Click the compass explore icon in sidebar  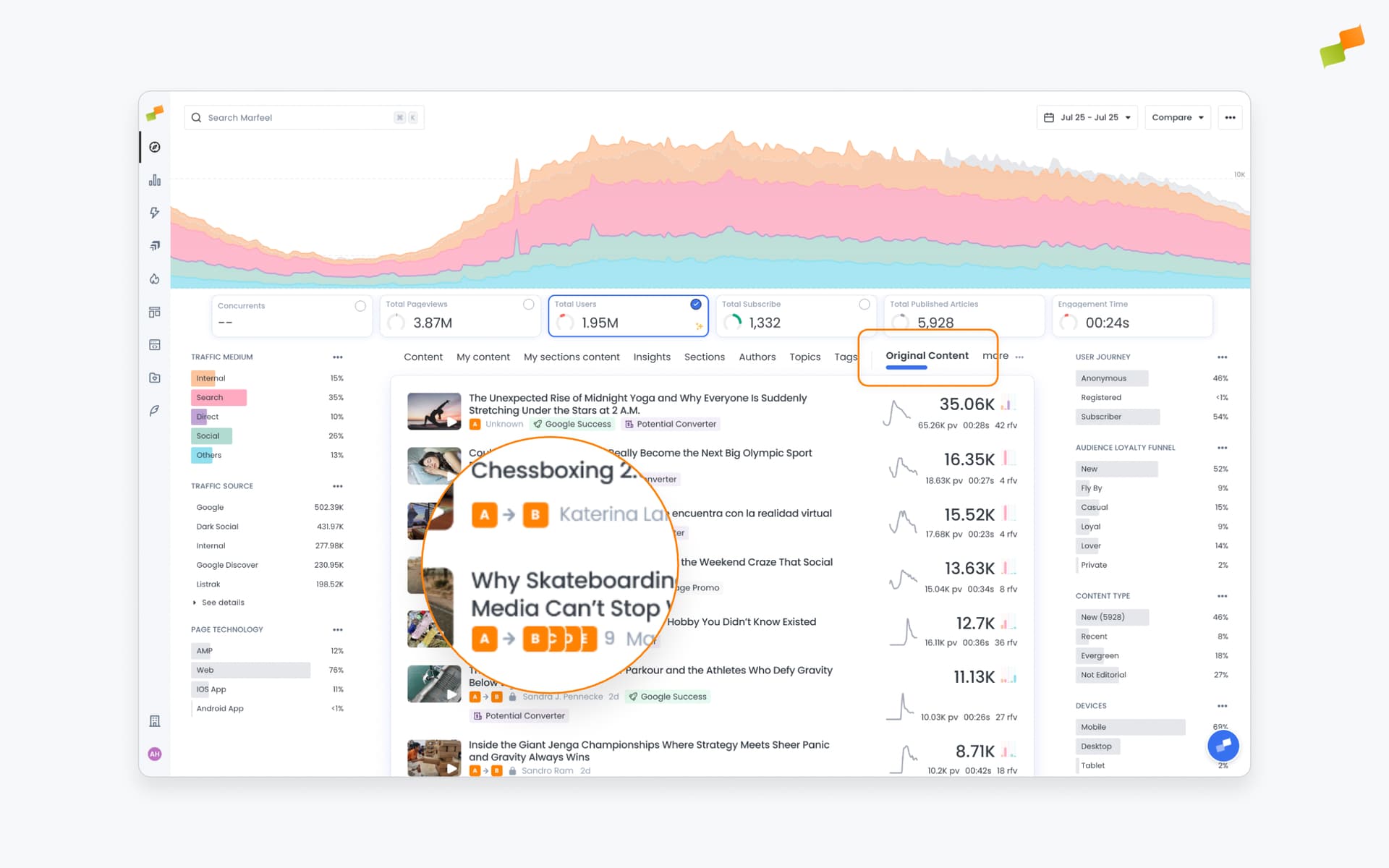155,148
